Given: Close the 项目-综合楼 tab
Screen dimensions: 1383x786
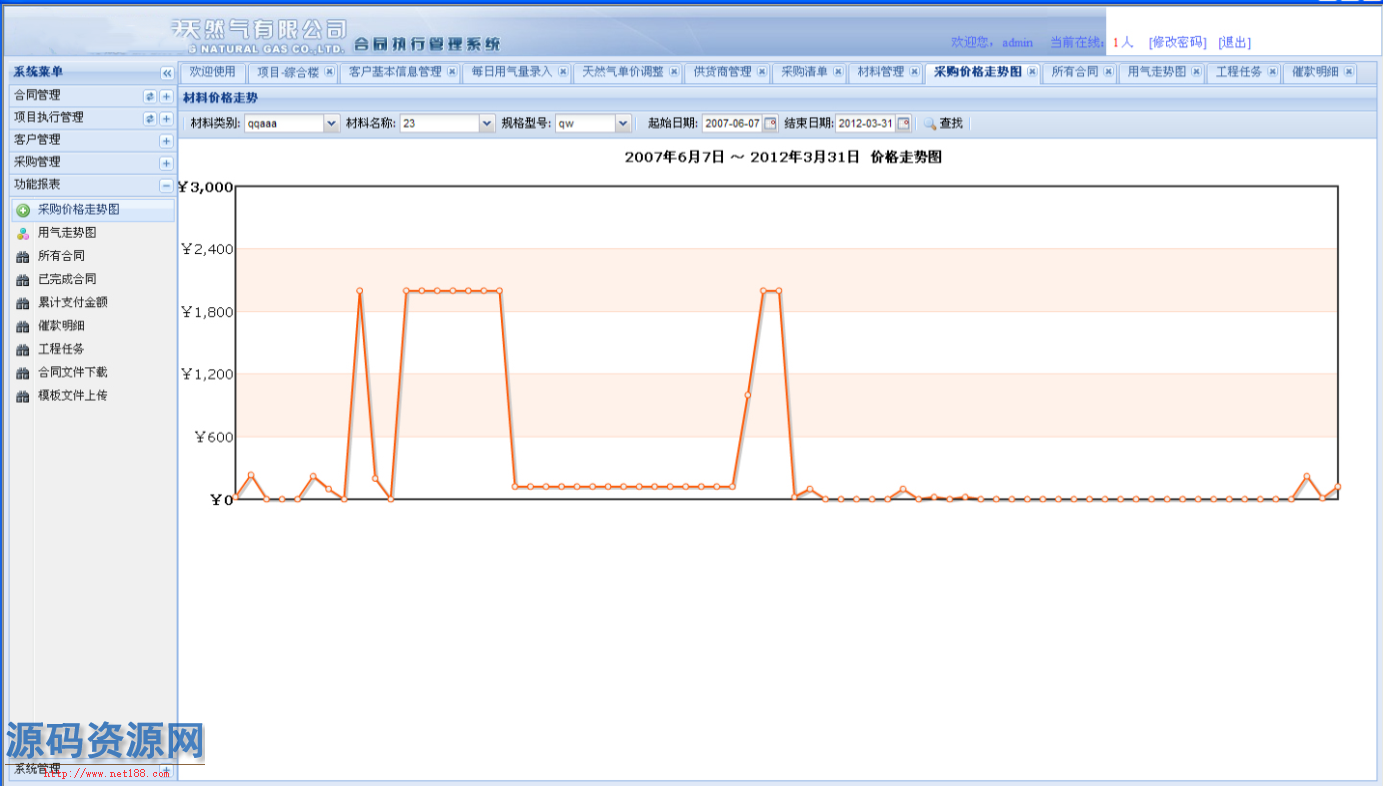Looking at the screenshot, I should pyautogui.click(x=330, y=72).
